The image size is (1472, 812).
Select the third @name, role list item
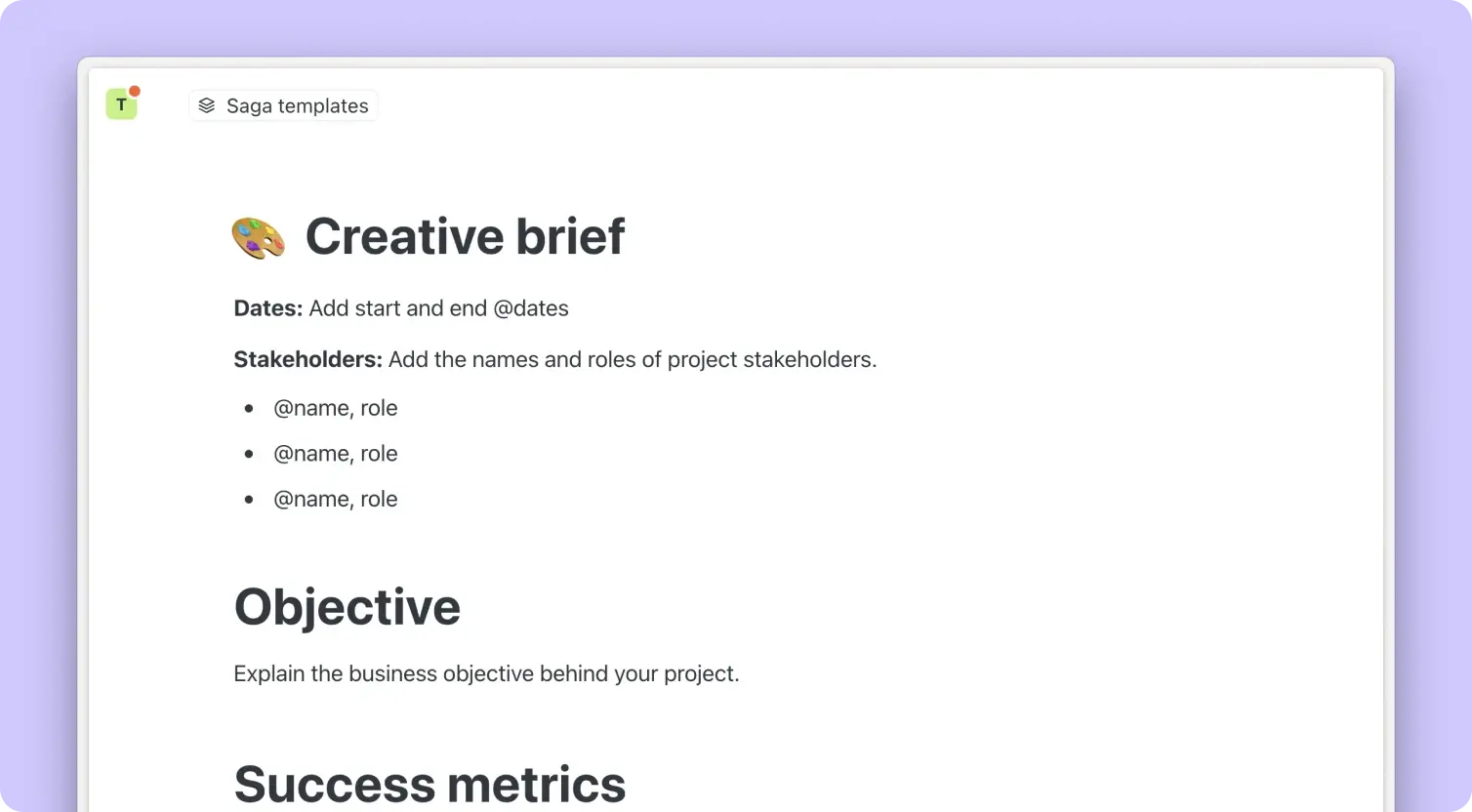(x=336, y=500)
